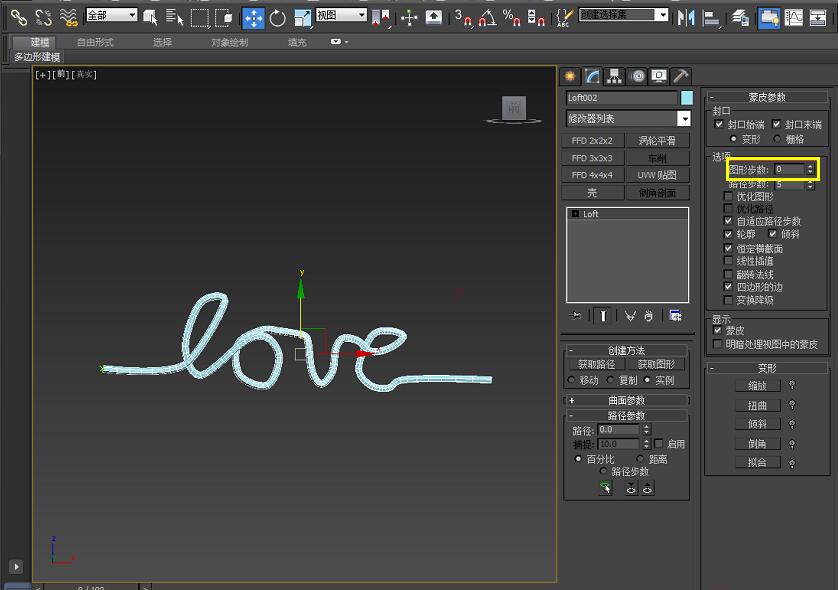The height and width of the screenshot is (590, 838).
Task: Expand the 创建选择集 combo box
Action: point(663,15)
